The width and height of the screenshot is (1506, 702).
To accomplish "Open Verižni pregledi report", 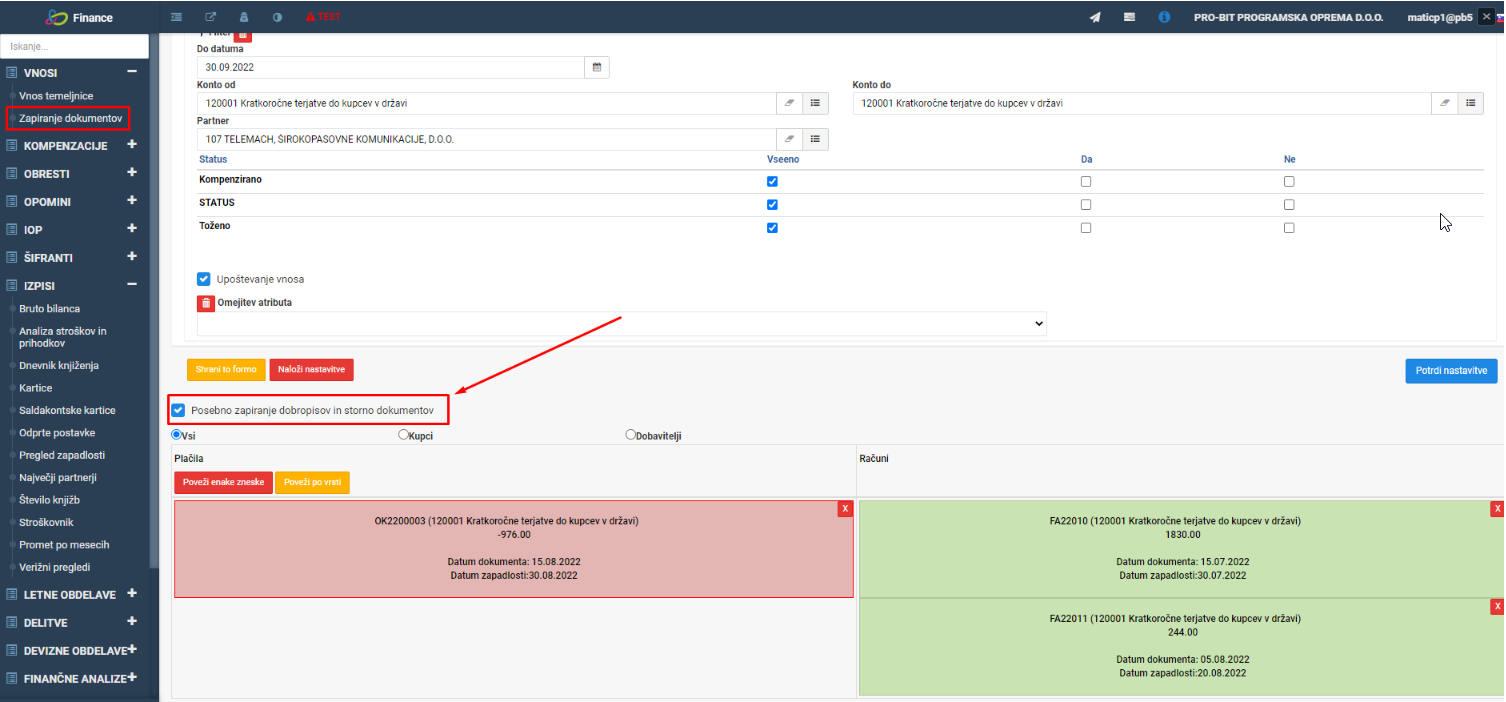I will [54, 567].
